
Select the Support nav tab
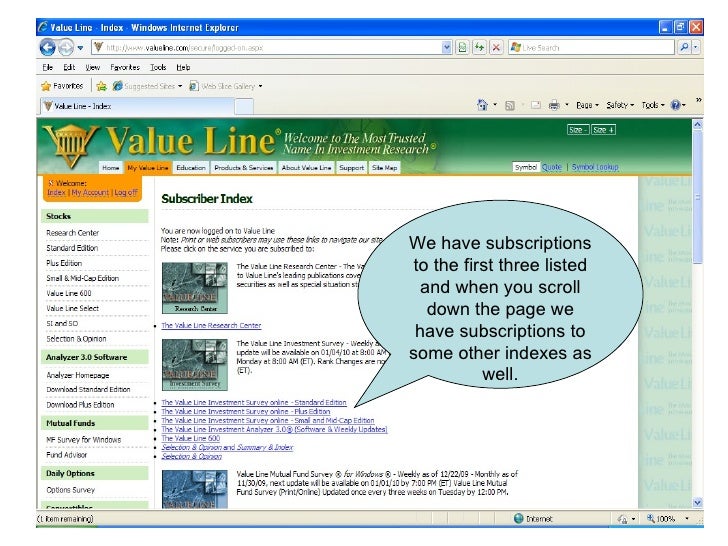pos(351,168)
